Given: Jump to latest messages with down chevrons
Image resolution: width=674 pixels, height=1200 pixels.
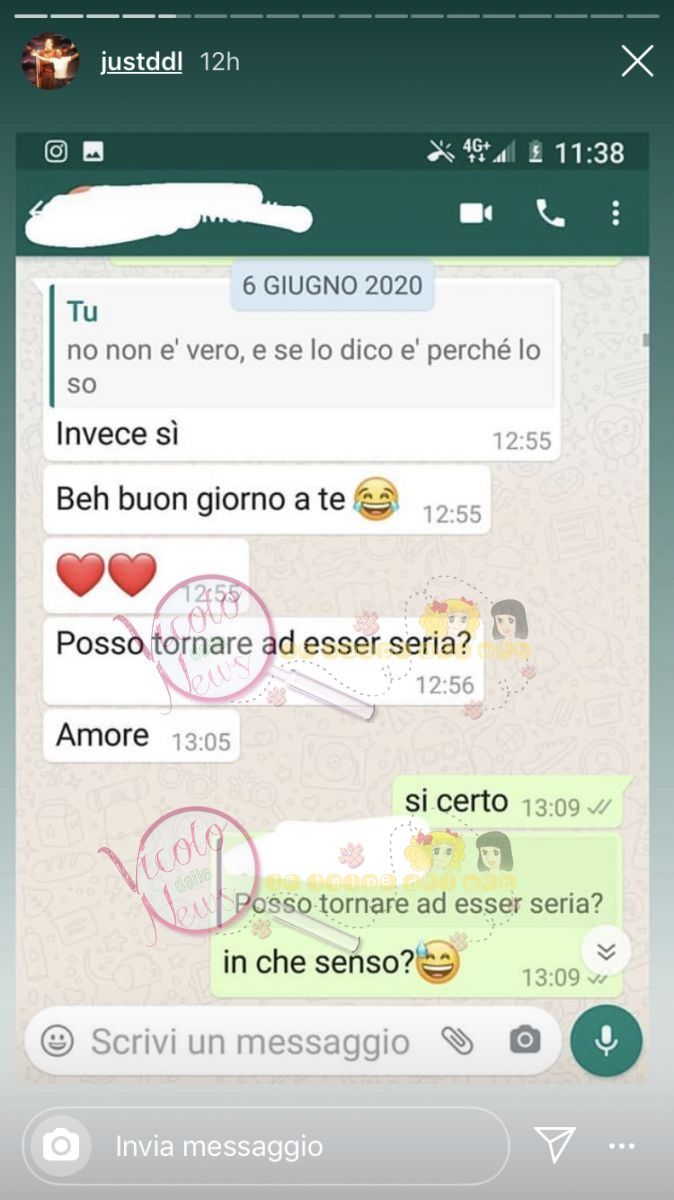Looking at the screenshot, I should [x=605, y=950].
